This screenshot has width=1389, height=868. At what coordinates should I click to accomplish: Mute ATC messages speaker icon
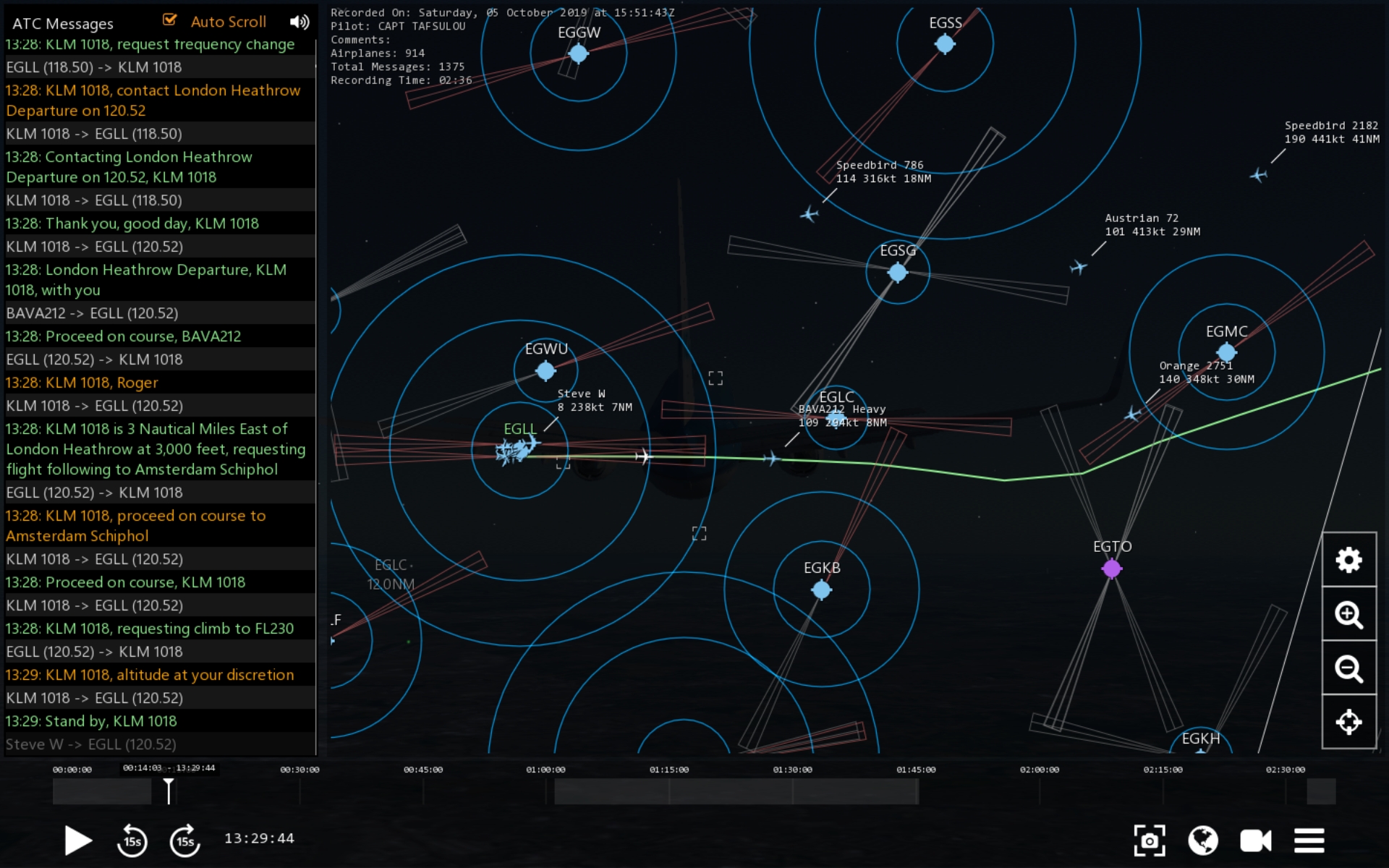299,22
